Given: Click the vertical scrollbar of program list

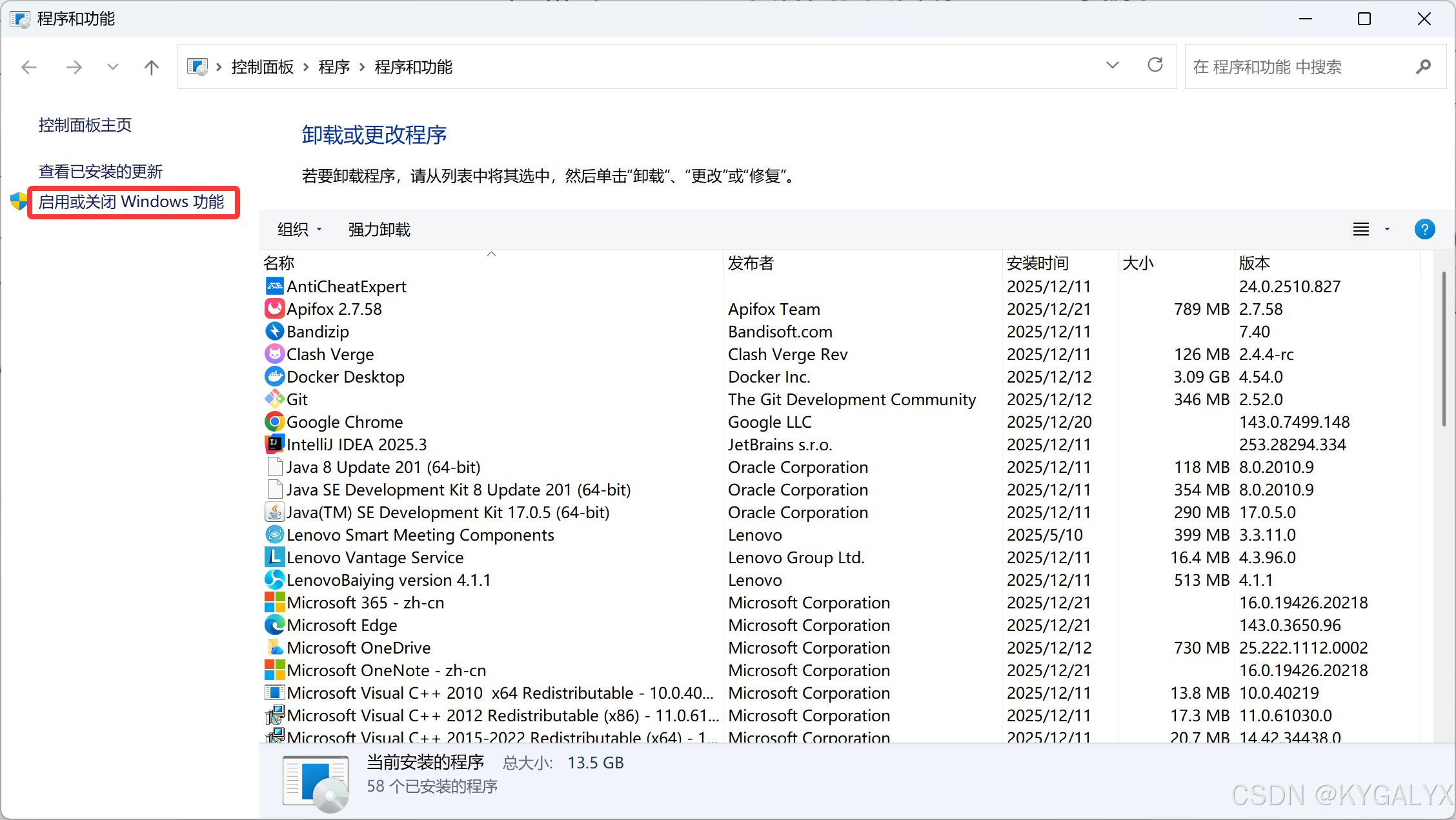Looking at the screenshot, I should [1443, 348].
